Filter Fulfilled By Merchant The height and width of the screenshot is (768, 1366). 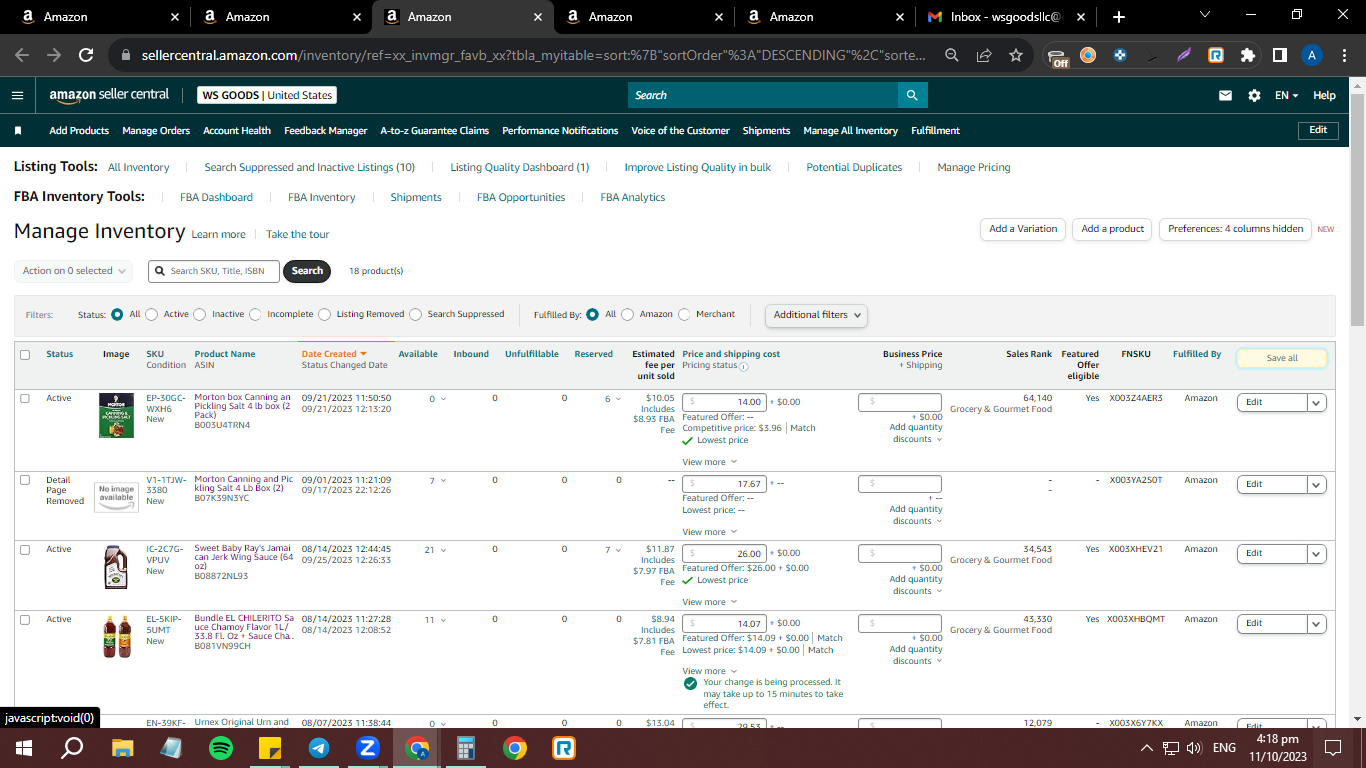click(685, 315)
